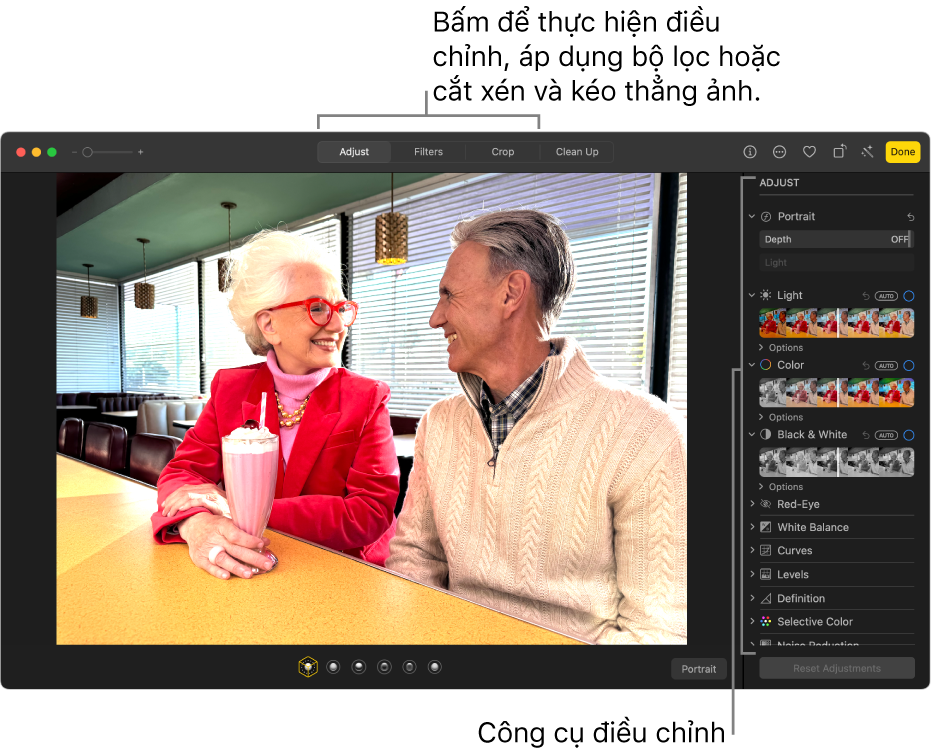This screenshot has height=755, width=934.
Task: Switch to the Clean Up tab
Action: tap(577, 152)
